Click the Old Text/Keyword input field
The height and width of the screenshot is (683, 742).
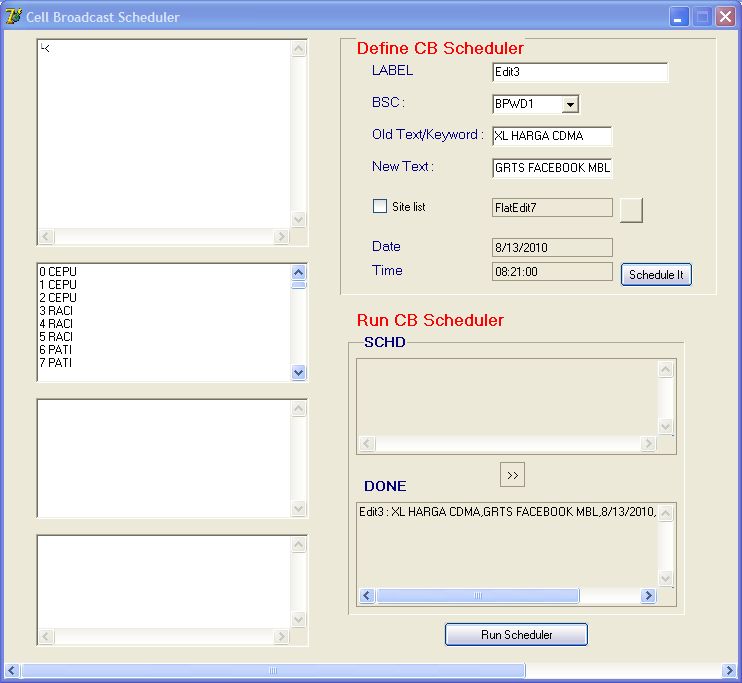pos(552,136)
